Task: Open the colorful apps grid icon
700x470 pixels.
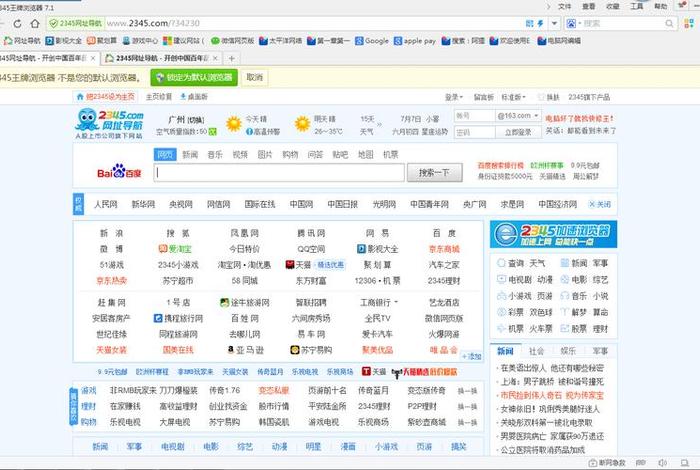Action: 689,23
